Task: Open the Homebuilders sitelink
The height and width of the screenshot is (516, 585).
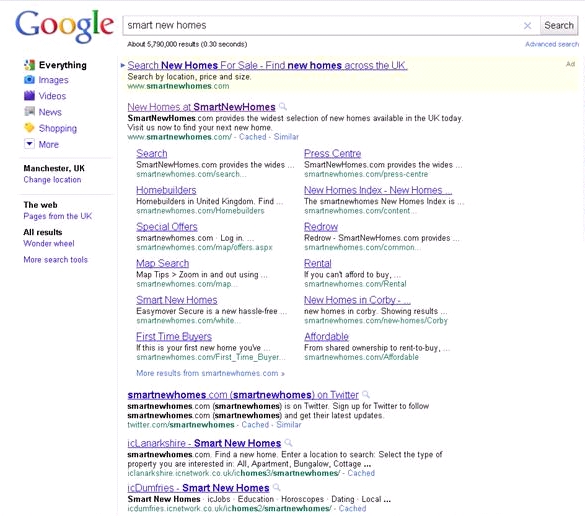Action: (166, 190)
